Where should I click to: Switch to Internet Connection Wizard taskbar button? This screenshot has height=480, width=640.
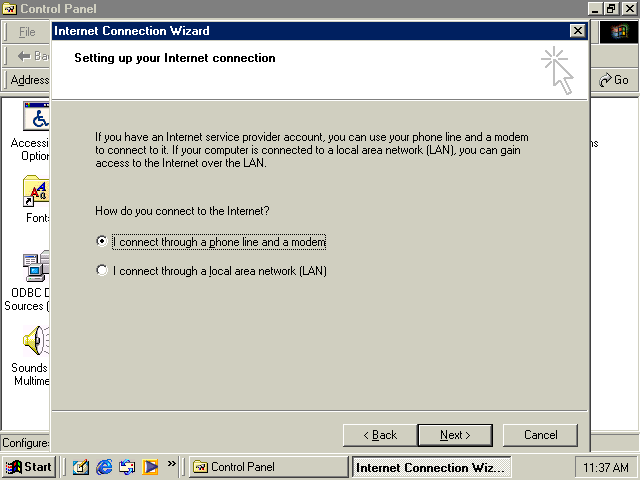point(431,467)
